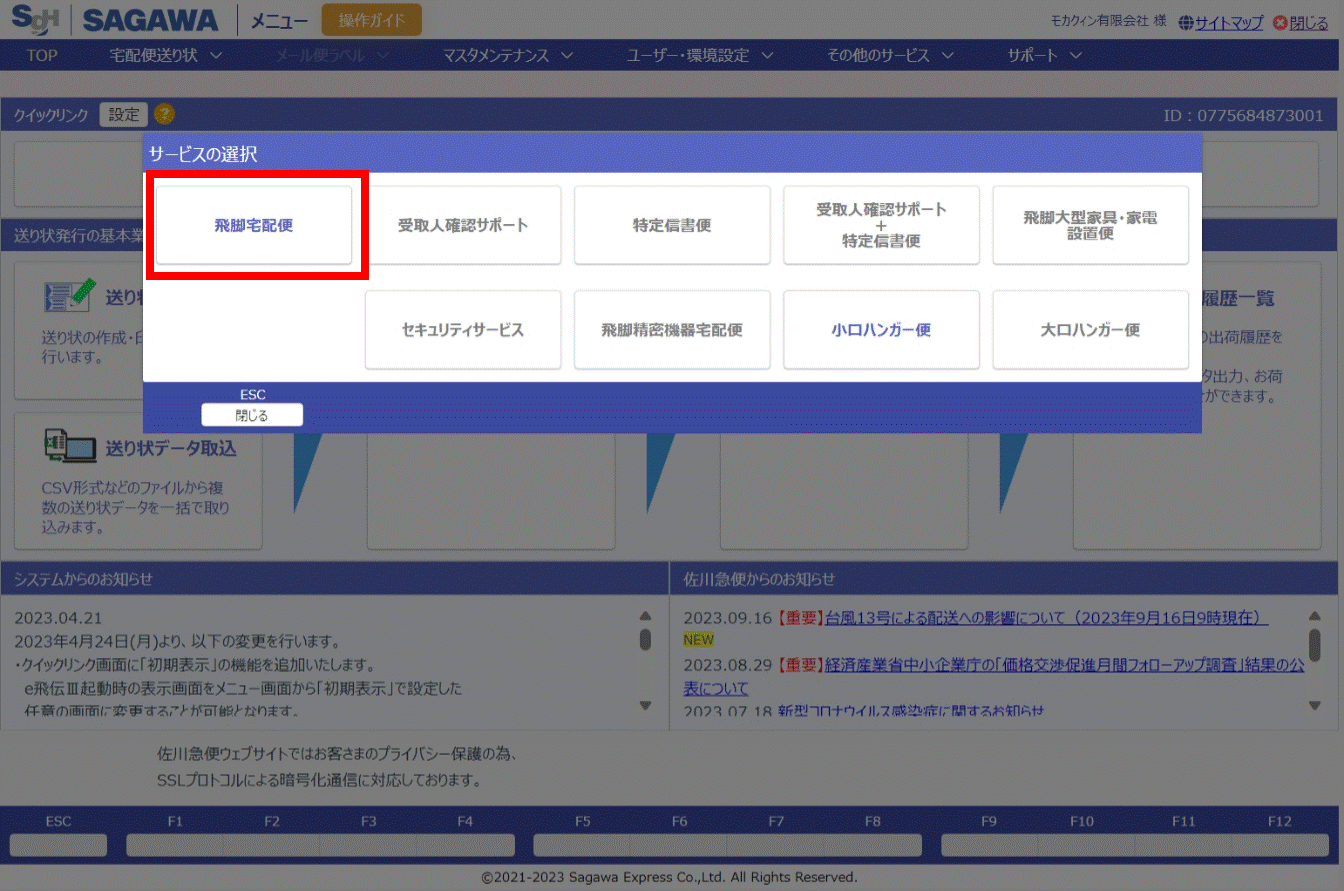Click the quick link 設定 button

point(124,115)
